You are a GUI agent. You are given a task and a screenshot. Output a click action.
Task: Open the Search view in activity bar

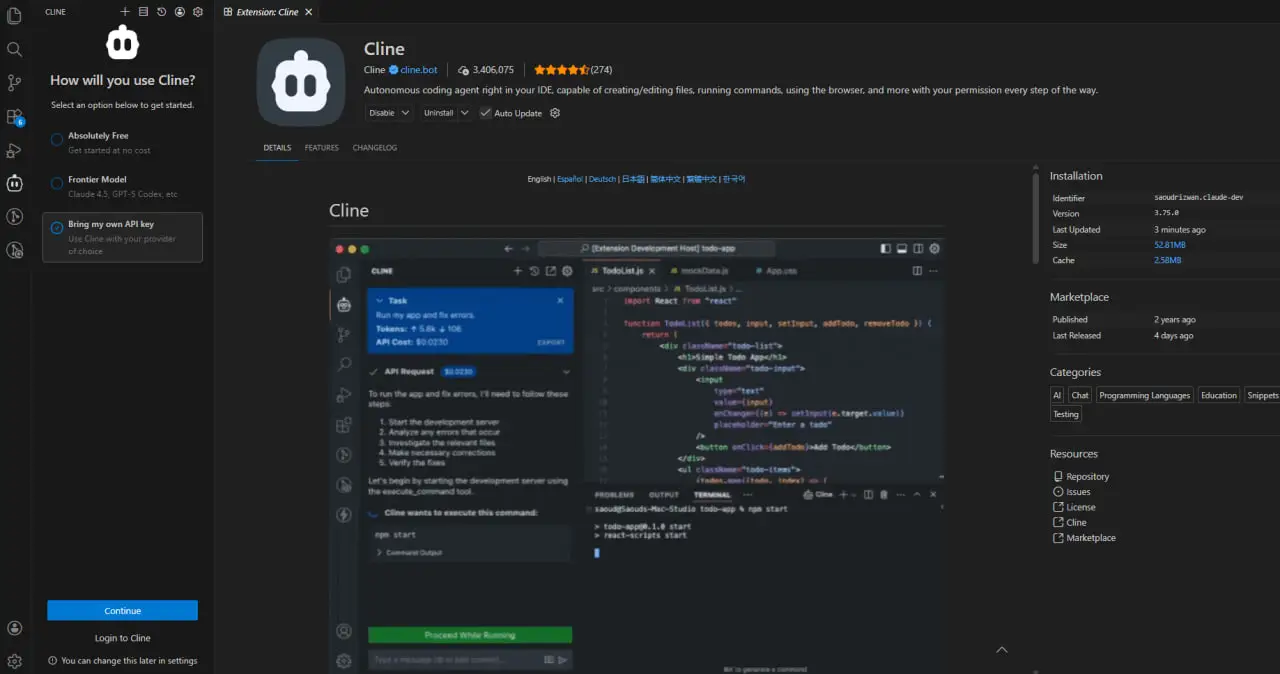click(x=14, y=49)
